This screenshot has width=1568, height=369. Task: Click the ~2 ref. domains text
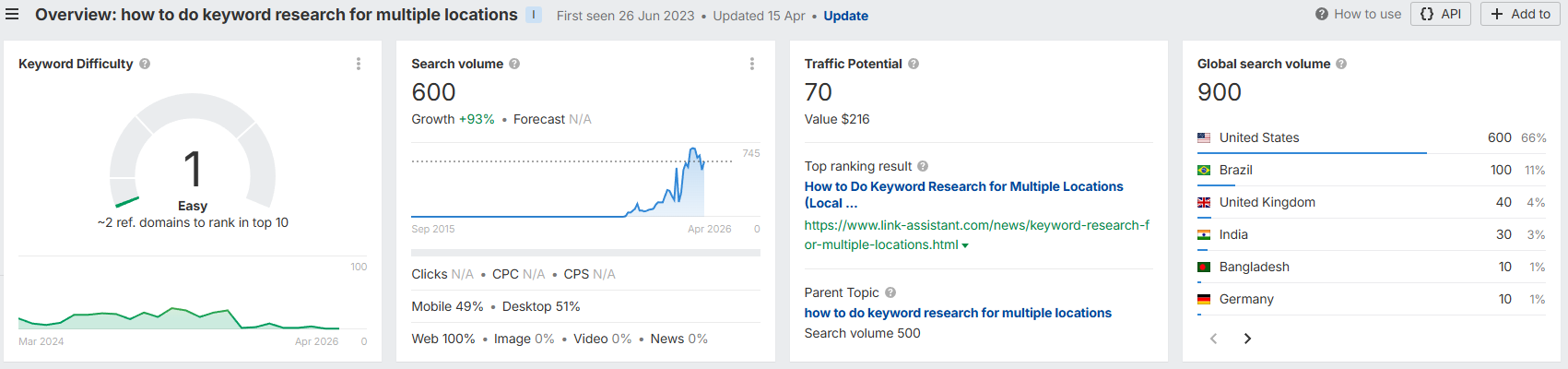[x=193, y=222]
